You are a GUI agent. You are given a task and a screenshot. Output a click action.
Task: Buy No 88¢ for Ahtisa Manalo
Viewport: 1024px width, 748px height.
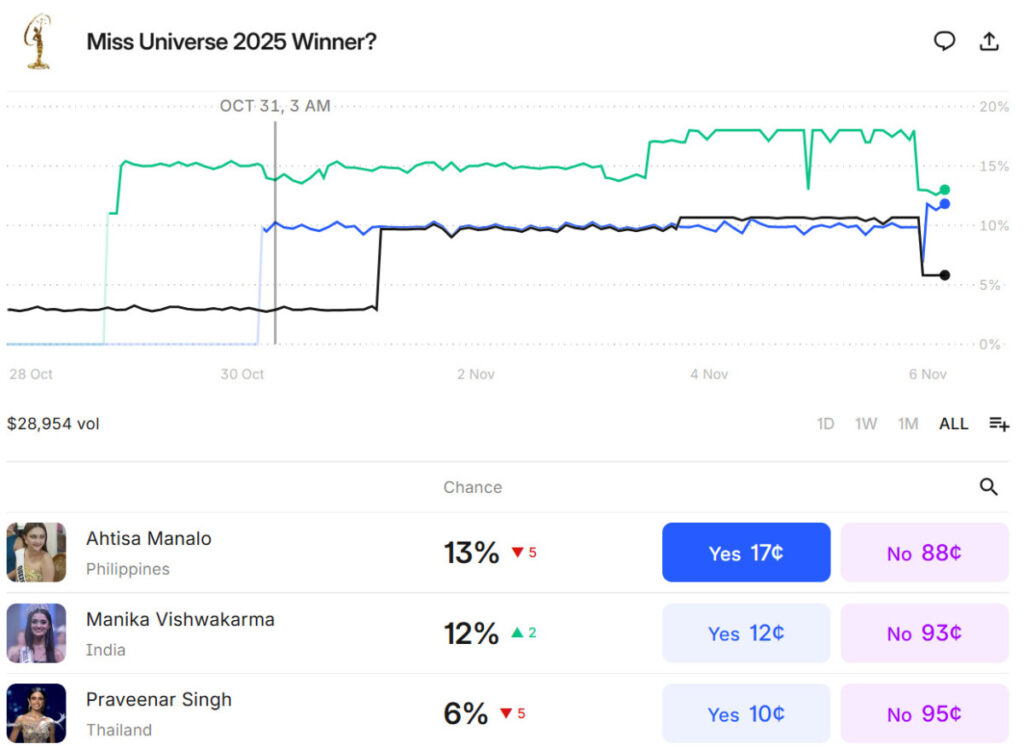(924, 552)
